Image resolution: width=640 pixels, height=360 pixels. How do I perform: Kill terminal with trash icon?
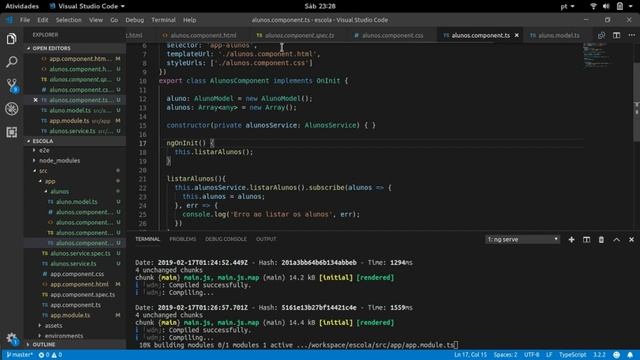[601, 240]
